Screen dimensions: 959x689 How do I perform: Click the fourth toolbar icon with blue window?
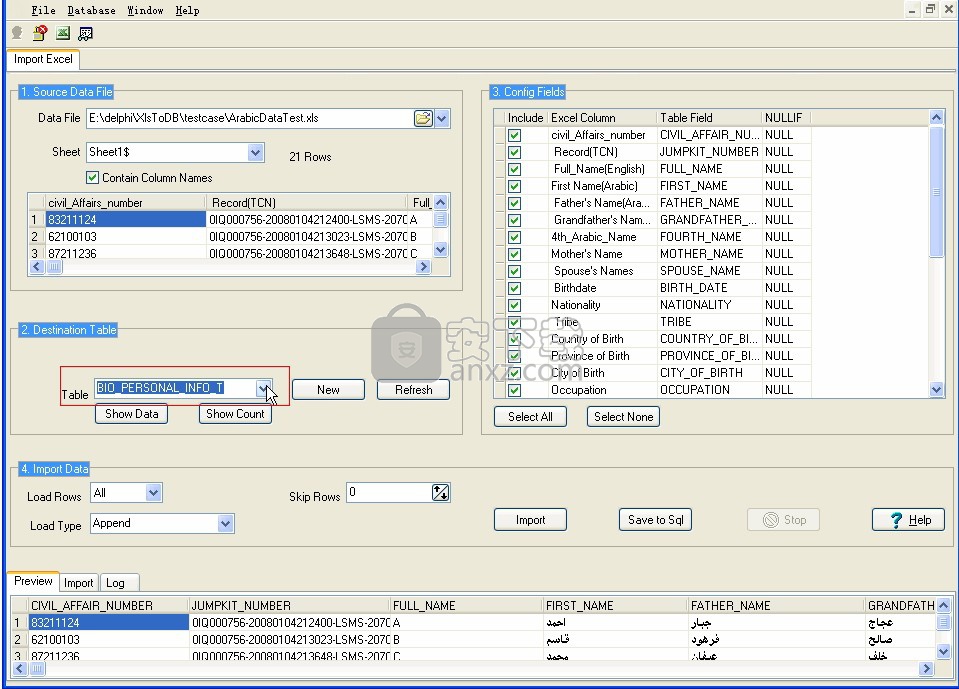click(x=86, y=33)
